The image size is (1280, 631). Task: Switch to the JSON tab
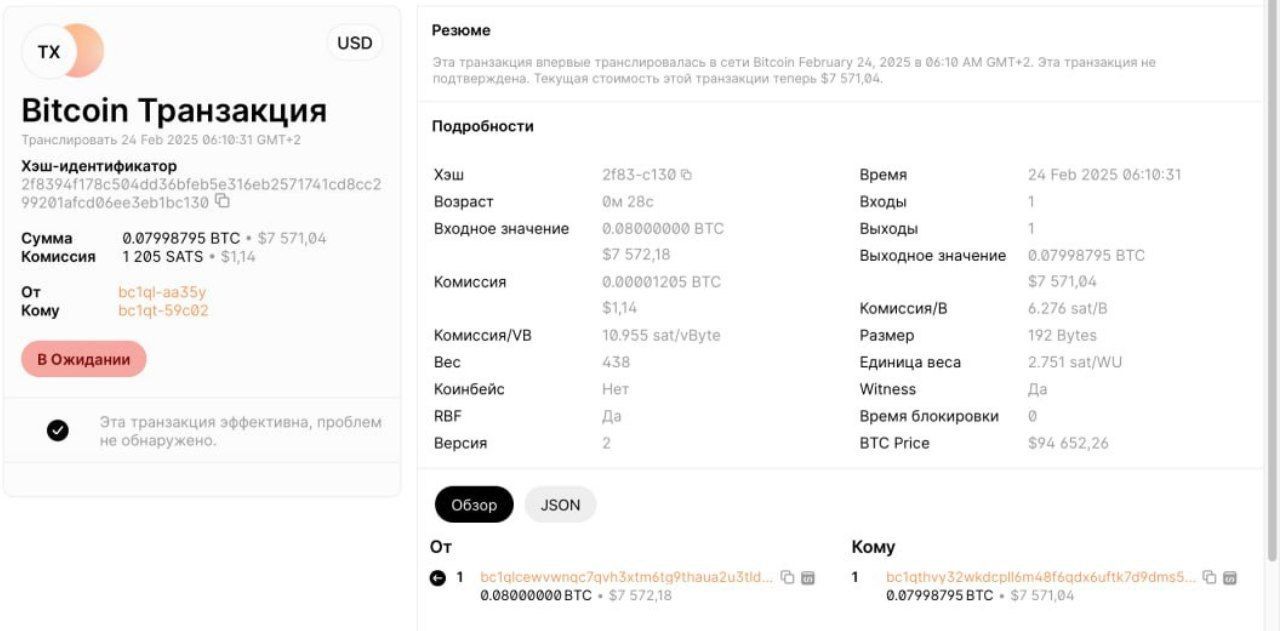(x=560, y=504)
